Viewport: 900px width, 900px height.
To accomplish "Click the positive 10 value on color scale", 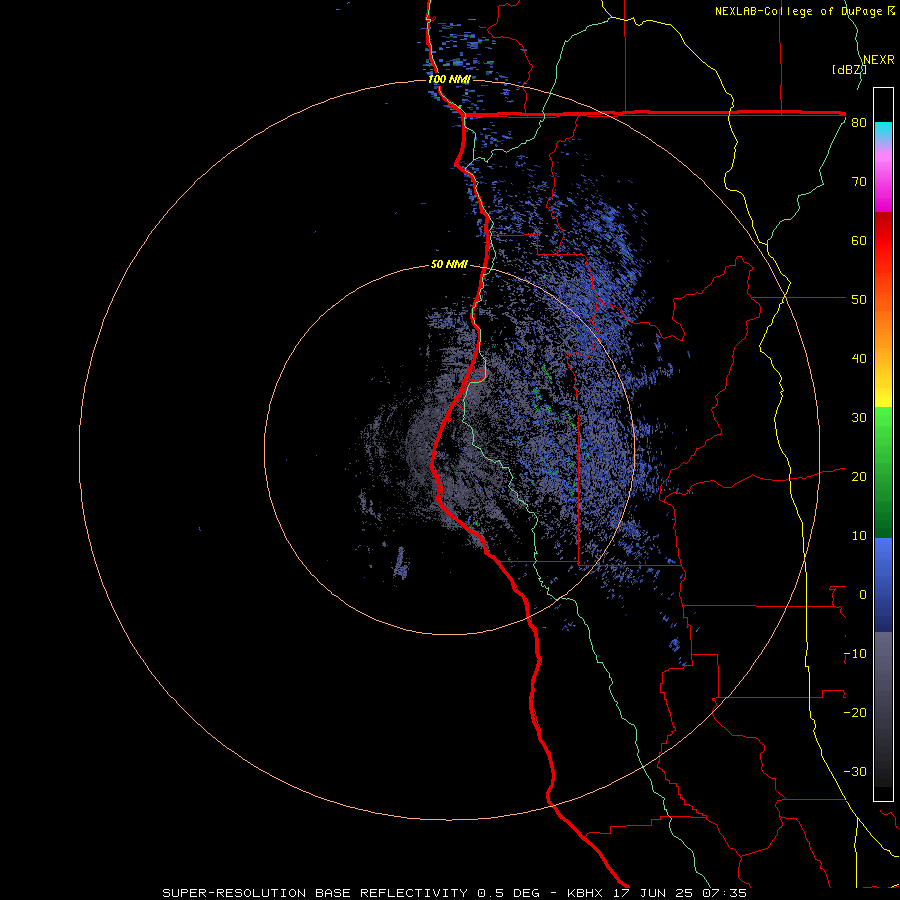I will click(859, 536).
